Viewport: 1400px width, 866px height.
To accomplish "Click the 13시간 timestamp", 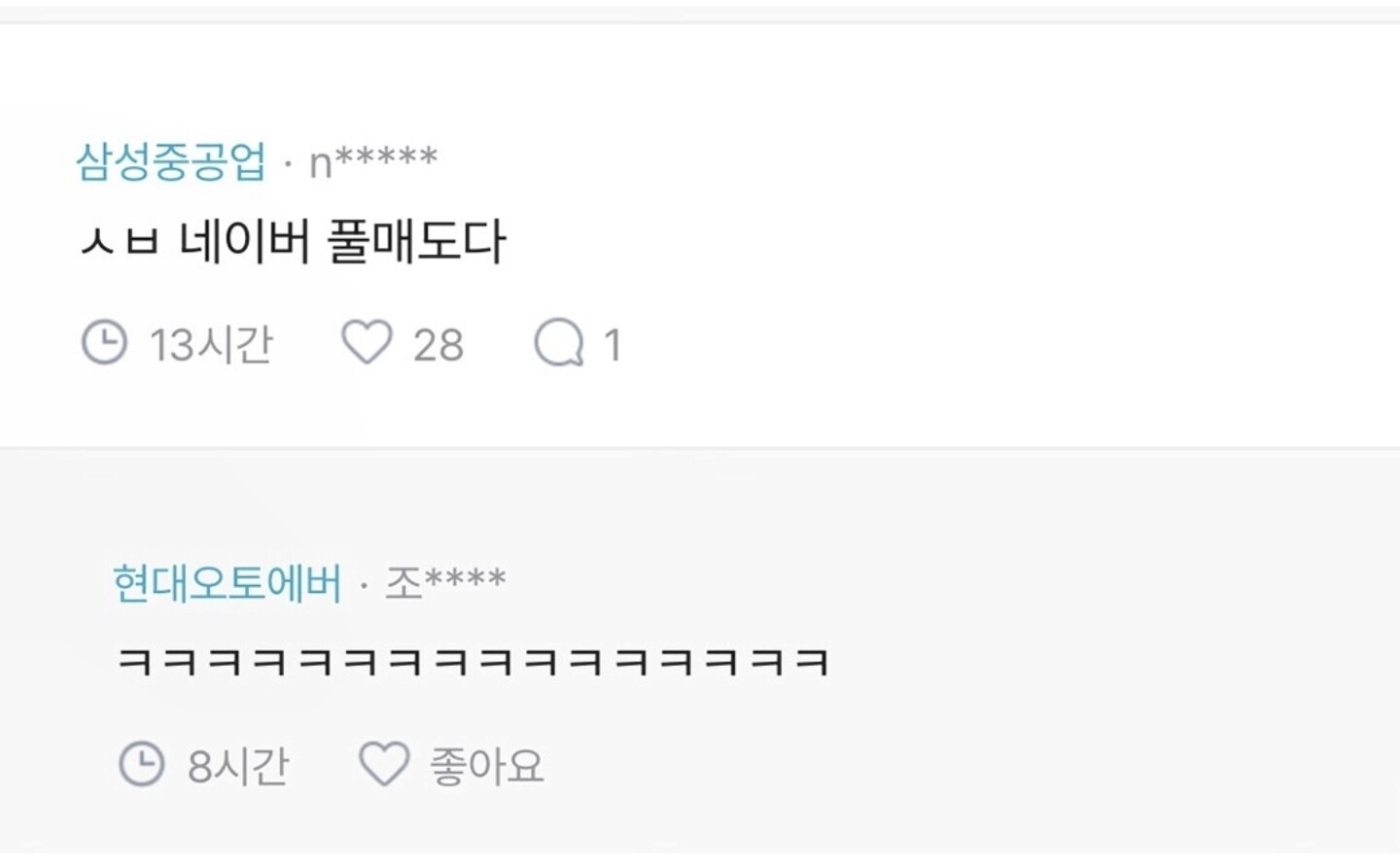I will [x=211, y=344].
